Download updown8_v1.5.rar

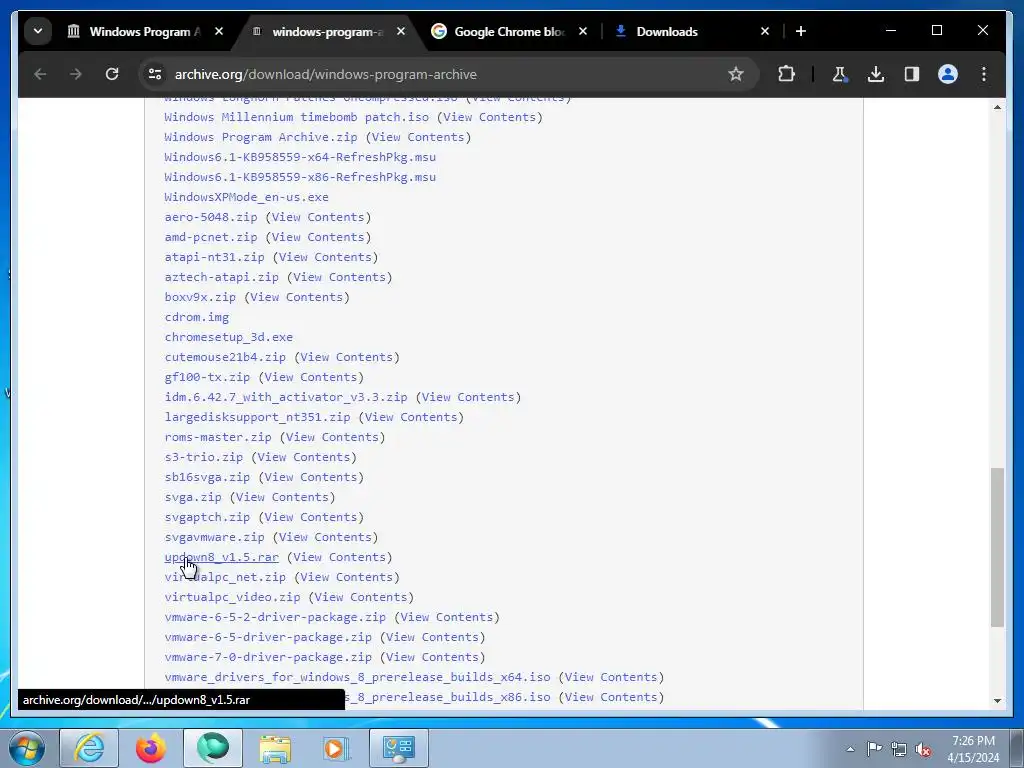pyautogui.click(x=221, y=557)
